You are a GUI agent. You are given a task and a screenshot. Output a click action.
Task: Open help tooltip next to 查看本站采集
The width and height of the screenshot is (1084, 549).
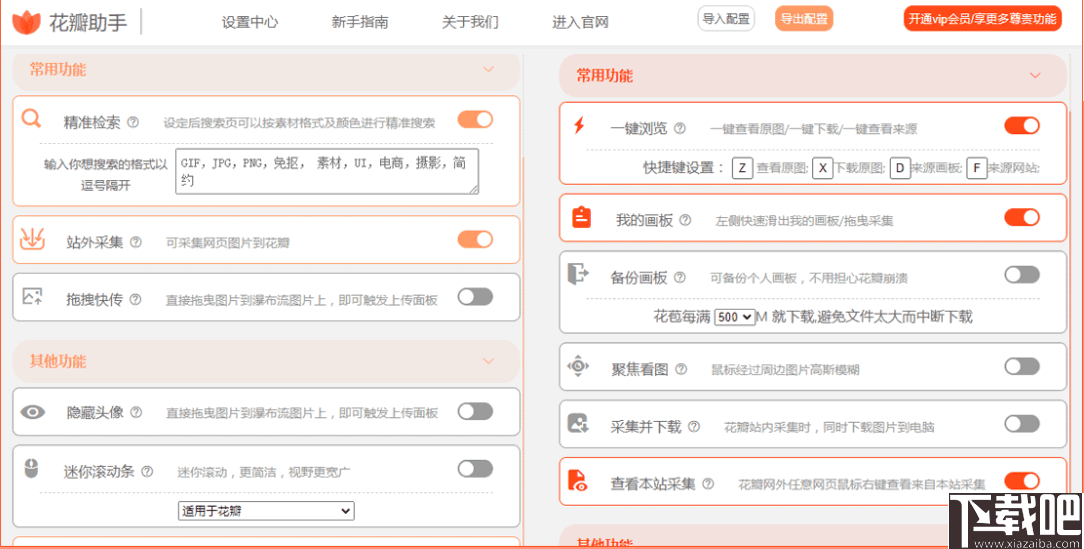(708, 484)
